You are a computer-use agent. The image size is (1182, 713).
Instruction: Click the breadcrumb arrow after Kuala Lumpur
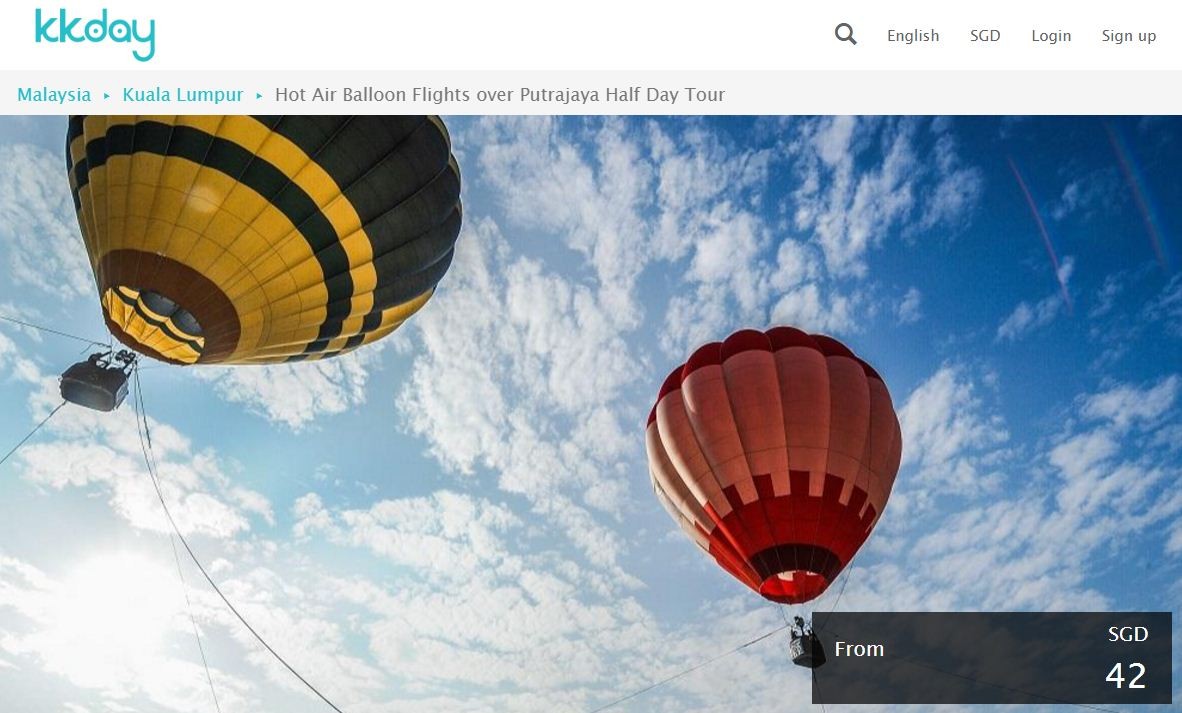tap(259, 96)
